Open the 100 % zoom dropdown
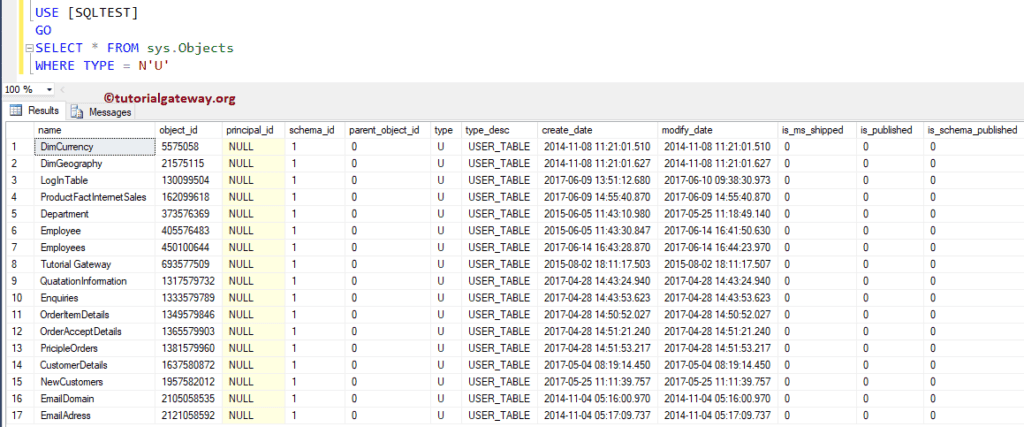The height and width of the screenshot is (427, 1024). [x=51, y=89]
